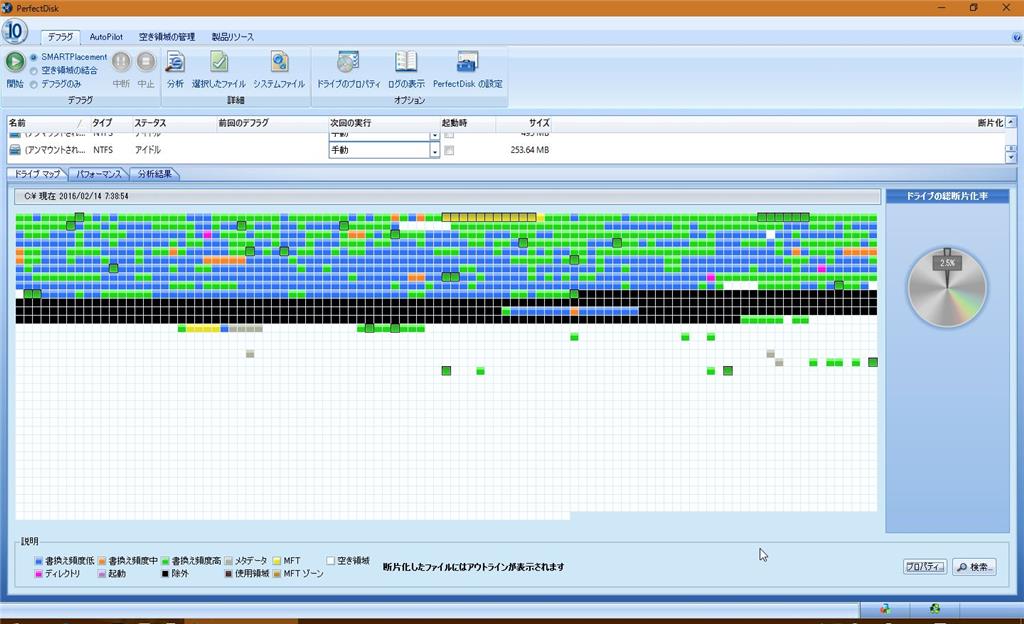This screenshot has height=624, width=1024.
Task: Click the yellow MFT legend swatch
Action: click(277, 561)
